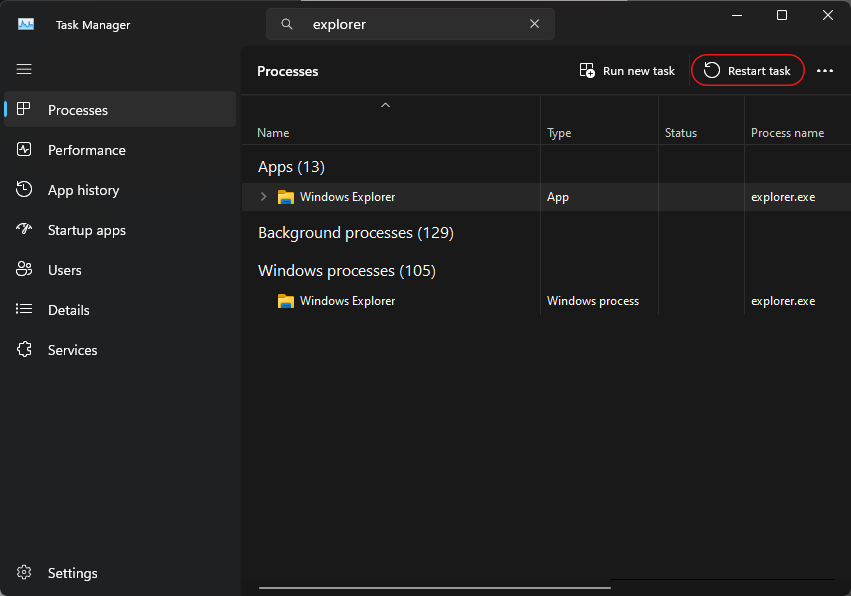Click the Task Manager app icon

pyautogui.click(x=26, y=24)
